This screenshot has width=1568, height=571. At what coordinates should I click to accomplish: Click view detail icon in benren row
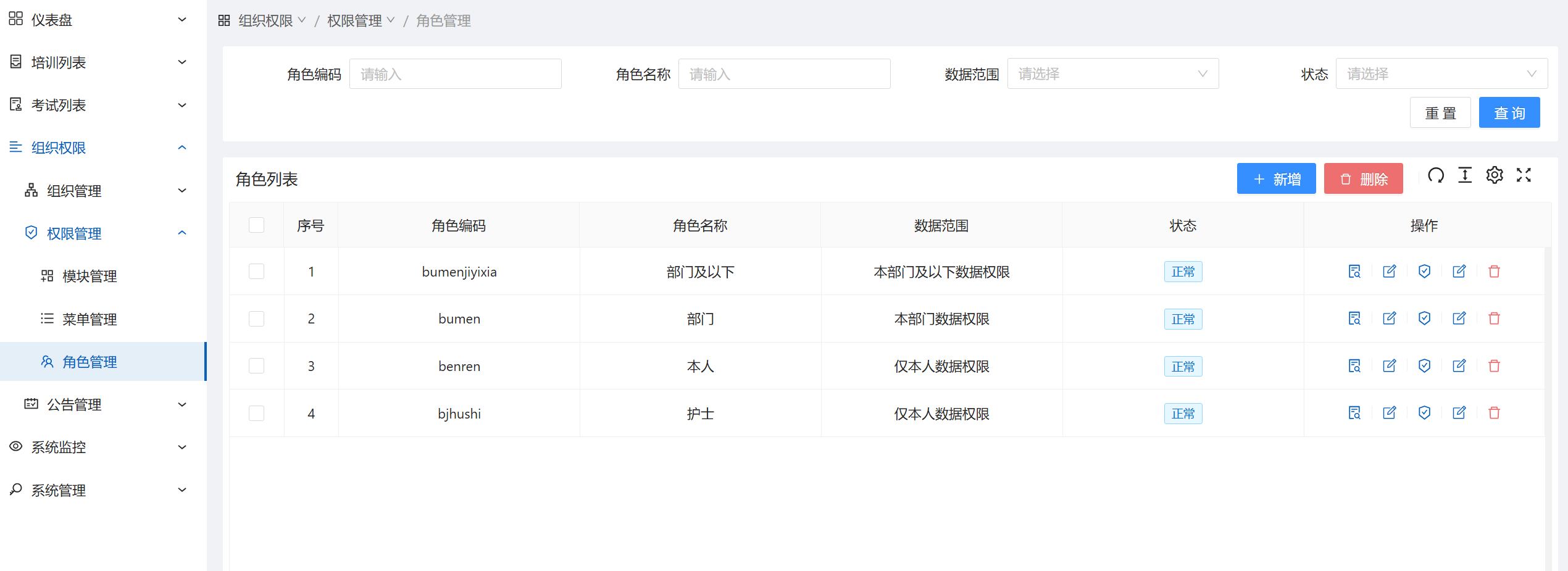point(1354,366)
